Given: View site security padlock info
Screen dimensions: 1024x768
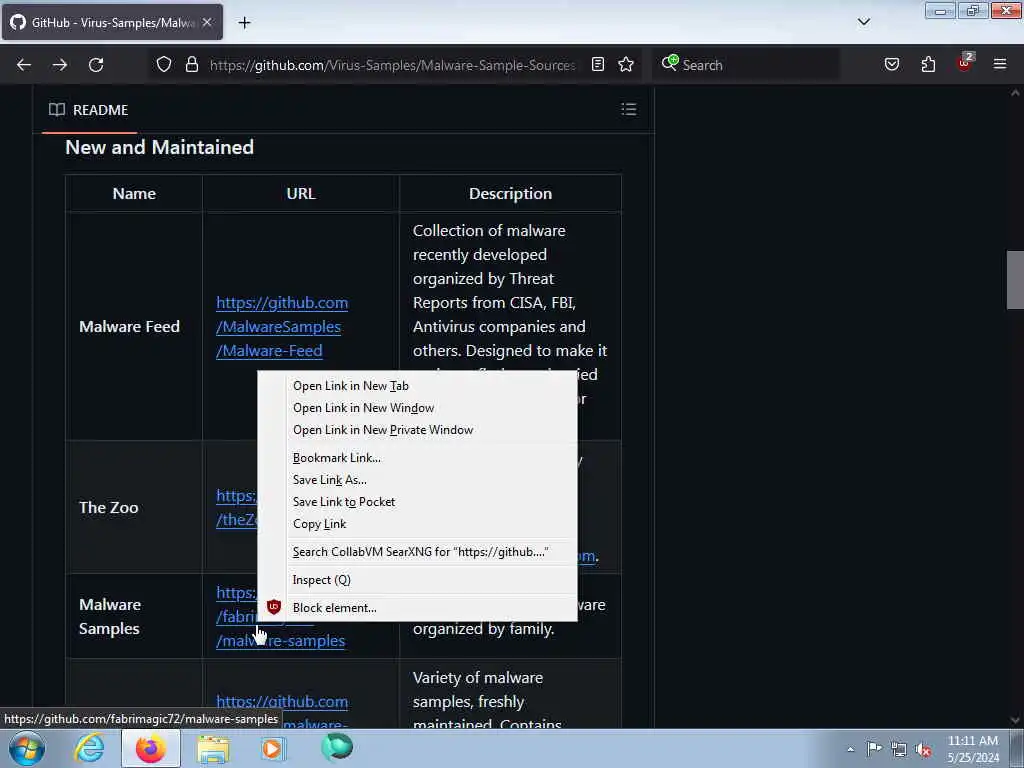Looking at the screenshot, I should coord(191,64).
